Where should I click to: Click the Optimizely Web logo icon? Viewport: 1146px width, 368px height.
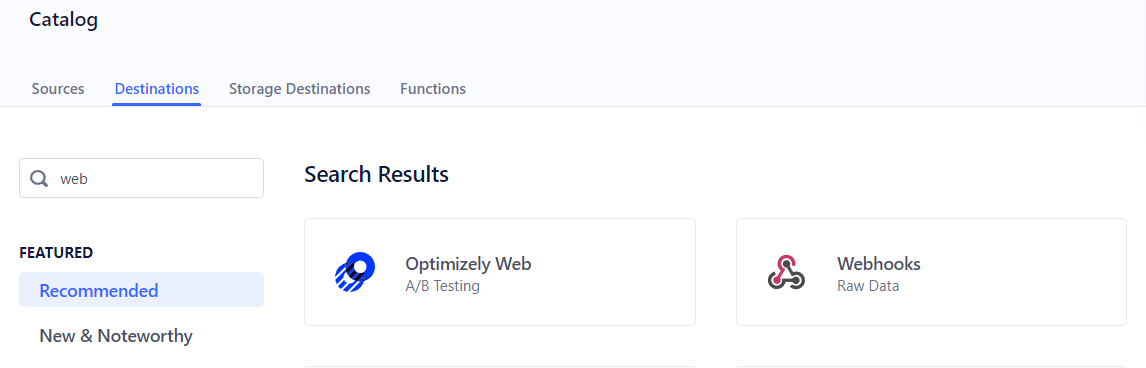(354, 272)
